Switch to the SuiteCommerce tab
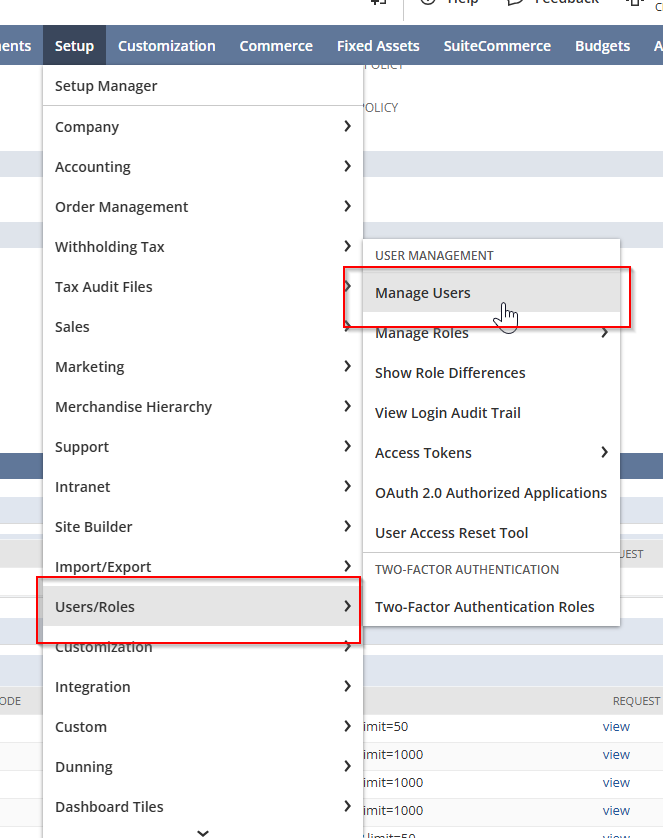Viewport: 663px width, 838px height. [x=497, y=45]
